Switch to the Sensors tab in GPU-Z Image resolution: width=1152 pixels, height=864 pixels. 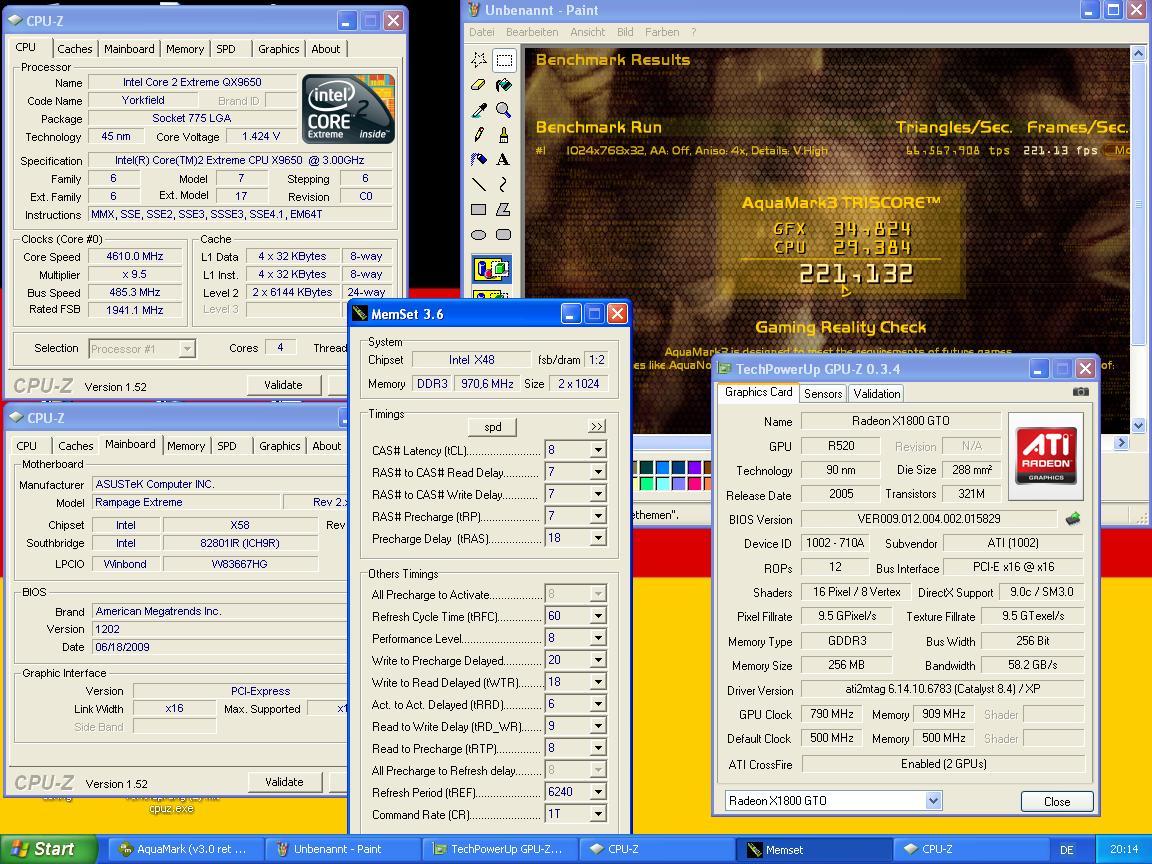point(823,393)
